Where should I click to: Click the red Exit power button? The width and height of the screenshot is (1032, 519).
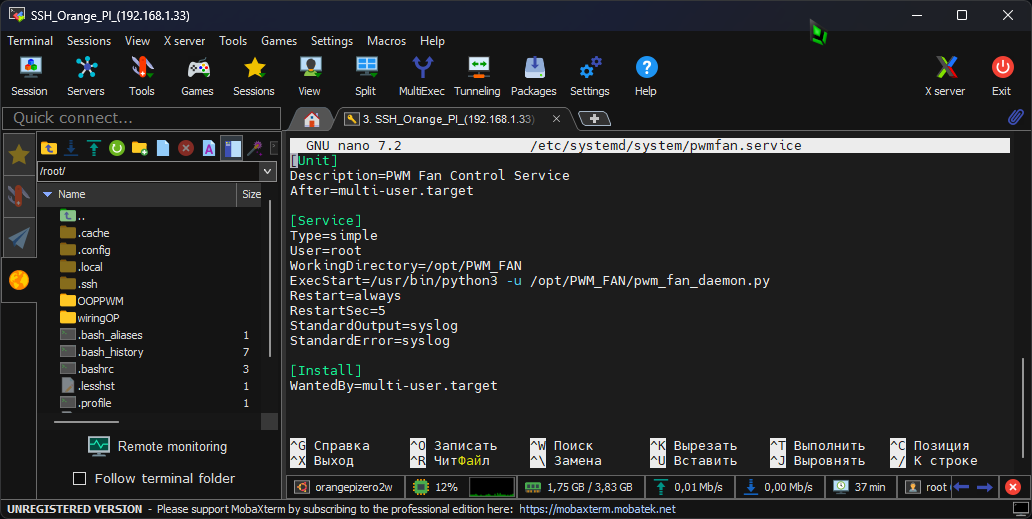pyautogui.click(x=1002, y=76)
